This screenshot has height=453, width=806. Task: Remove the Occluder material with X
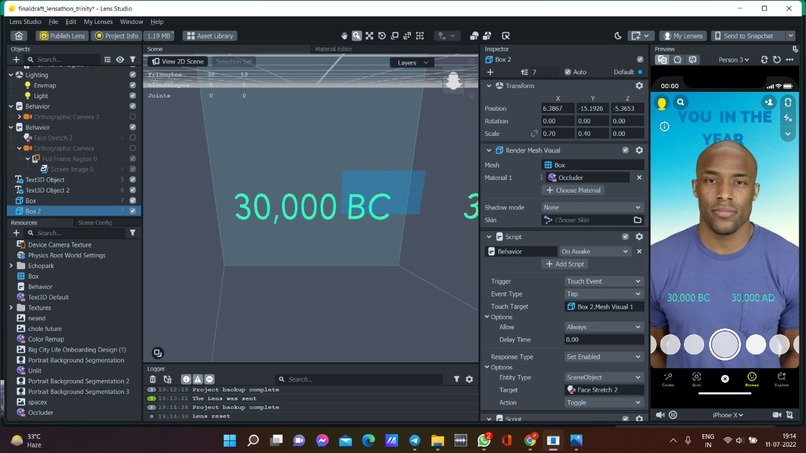(639, 177)
